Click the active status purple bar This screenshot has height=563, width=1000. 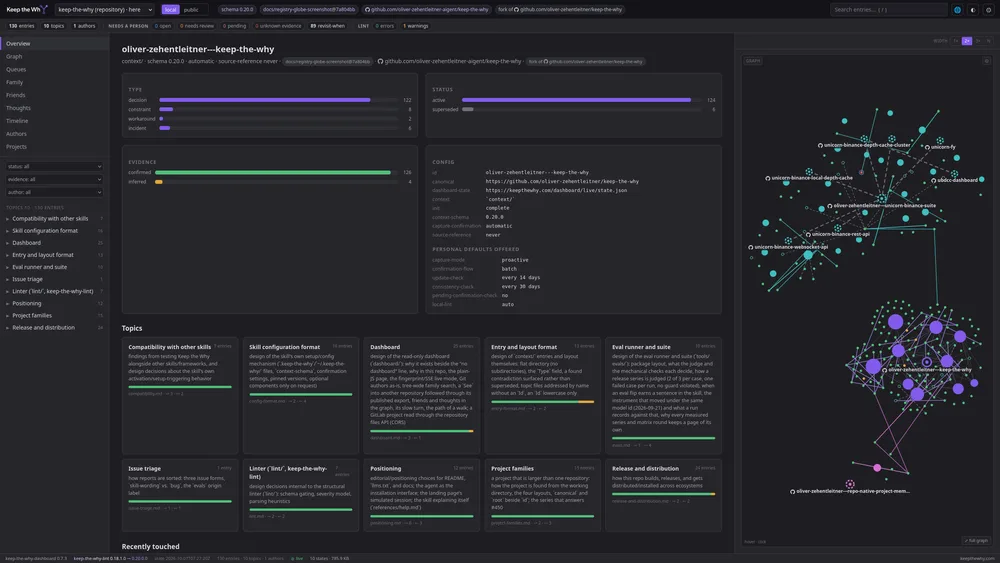[577, 100]
